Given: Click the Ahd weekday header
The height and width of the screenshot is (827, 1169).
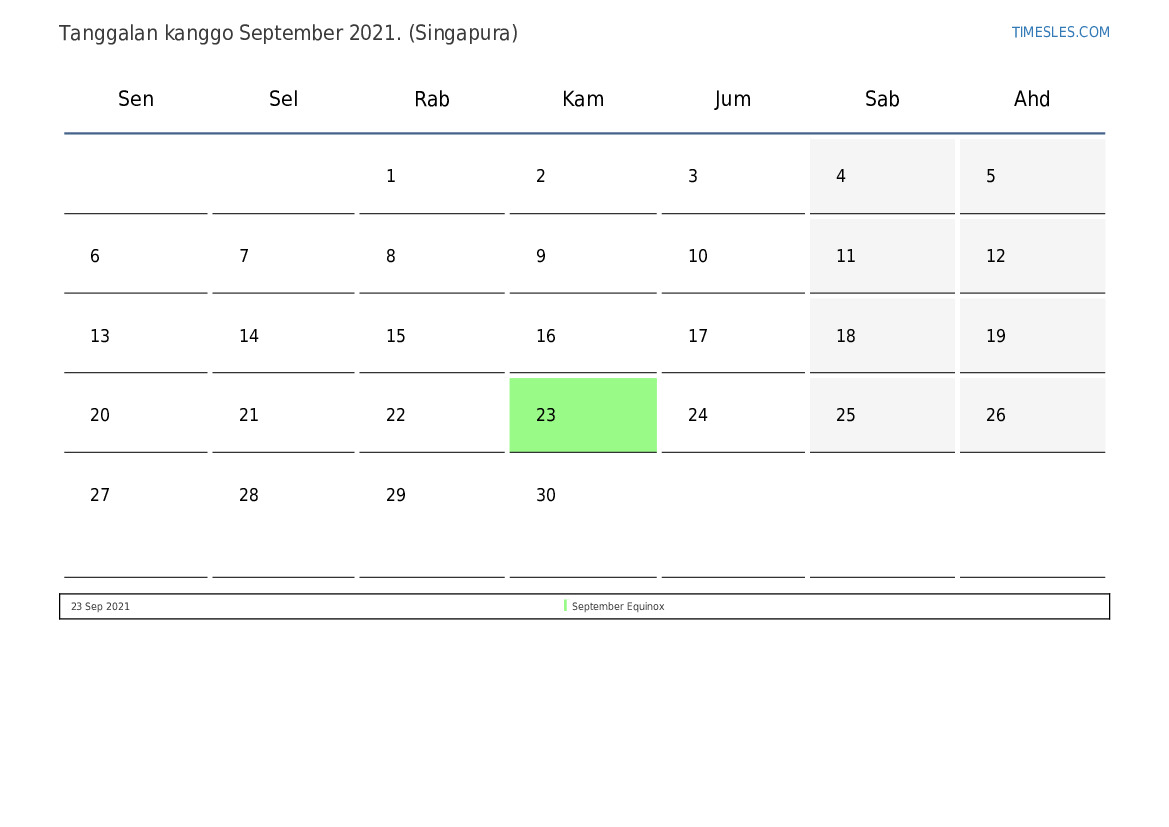Looking at the screenshot, I should click(1032, 99).
